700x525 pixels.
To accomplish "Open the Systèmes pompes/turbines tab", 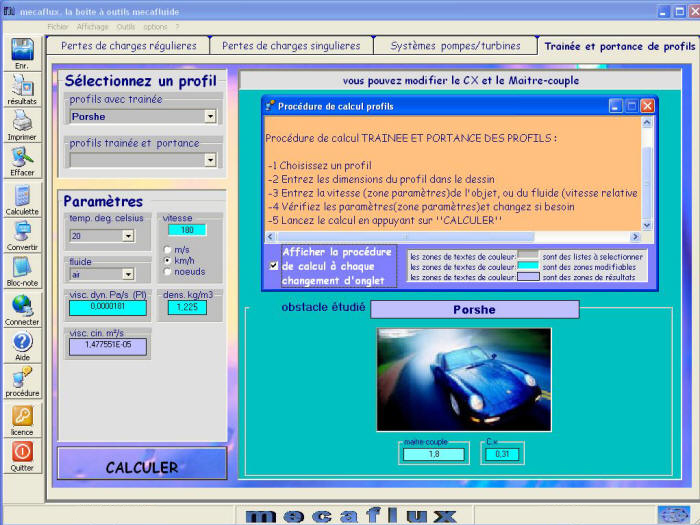I will [456, 46].
